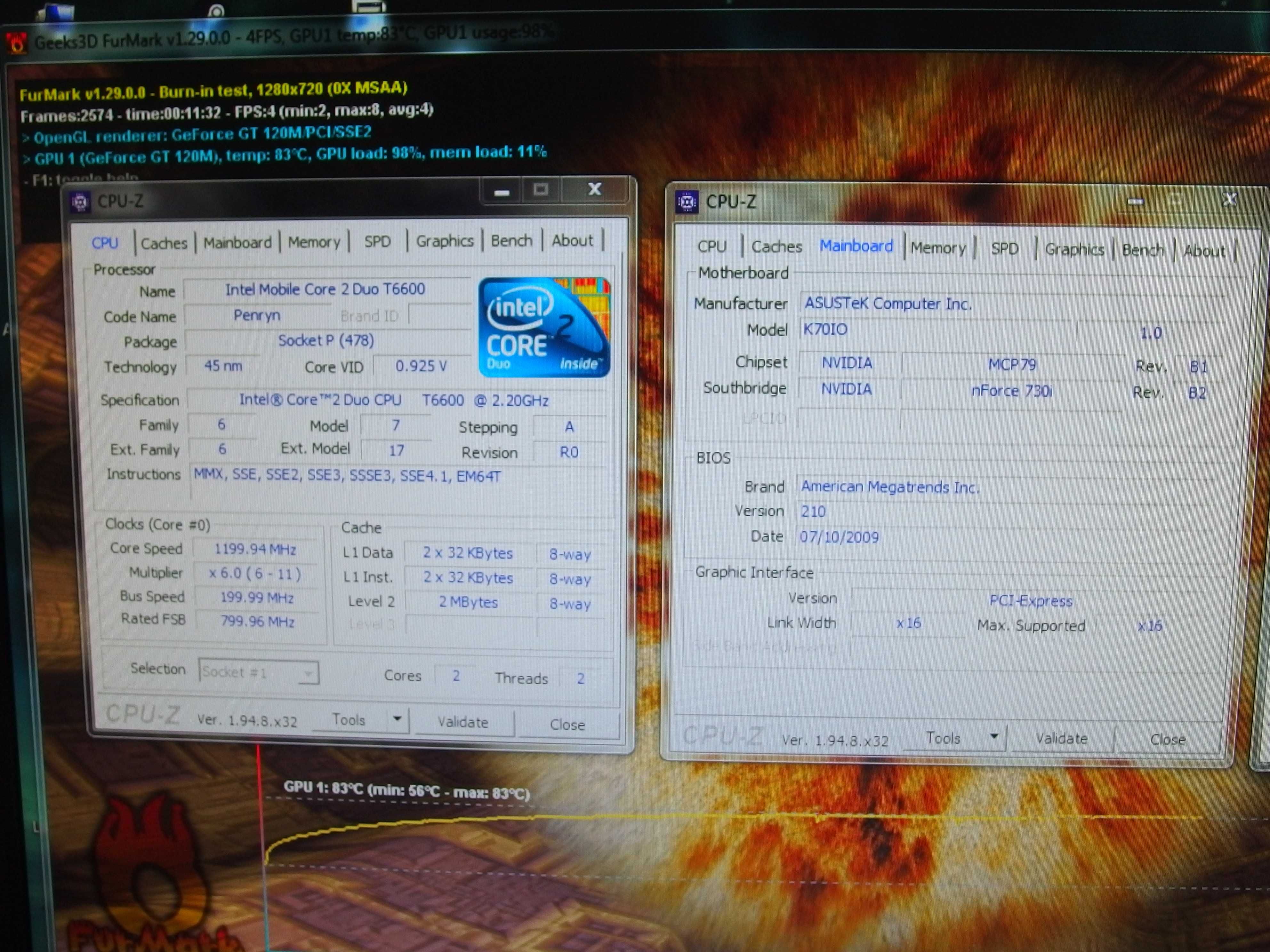Switch to CPU tab in right CPU-Z window
Viewport: 1270px width, 952px height.
712,246
